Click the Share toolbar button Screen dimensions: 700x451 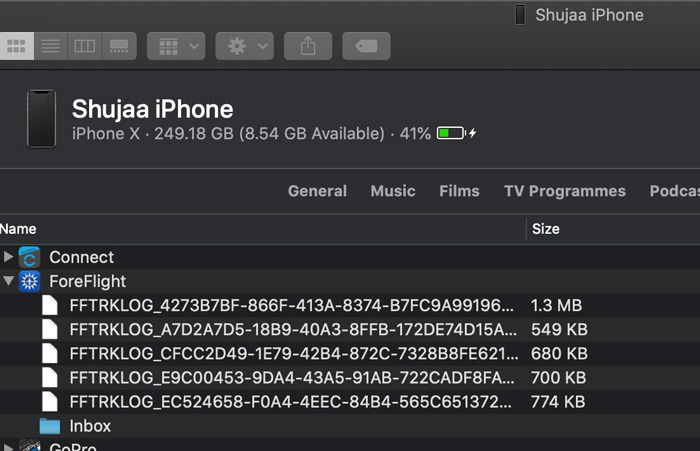pyautogui.click(x=308, y=46)
